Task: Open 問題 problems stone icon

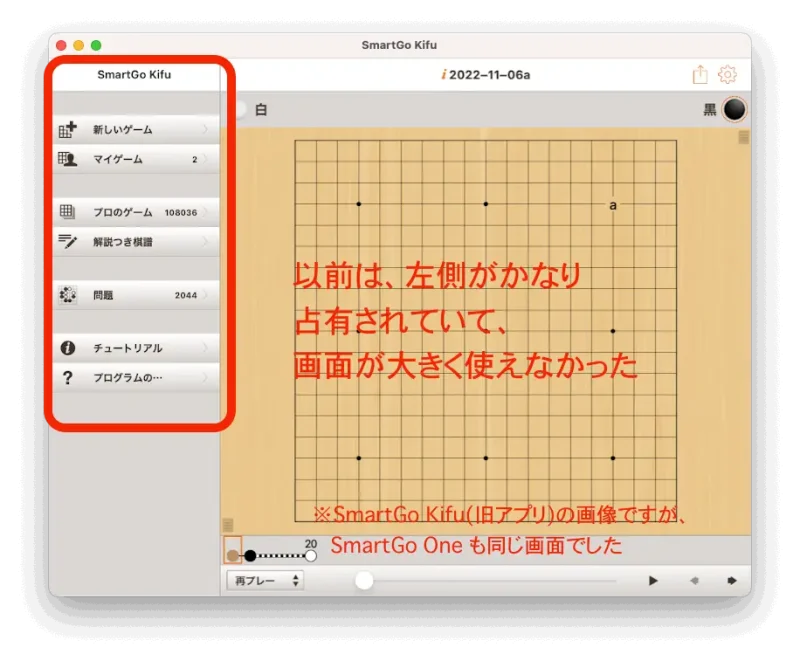Action: click(x=67, y=295)
